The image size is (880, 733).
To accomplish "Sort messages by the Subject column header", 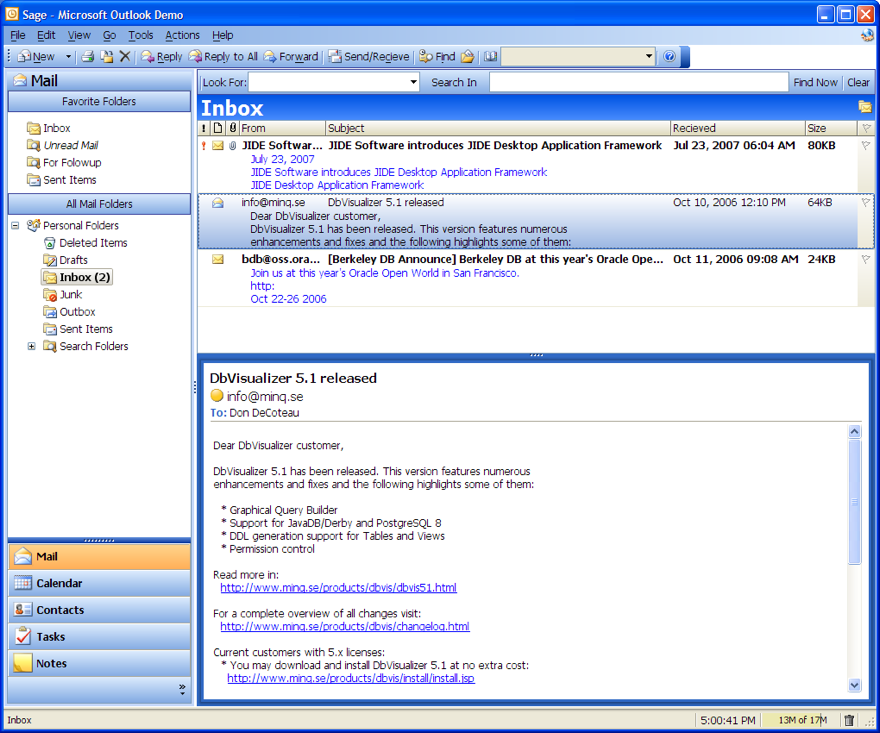I will pos(498,129).
